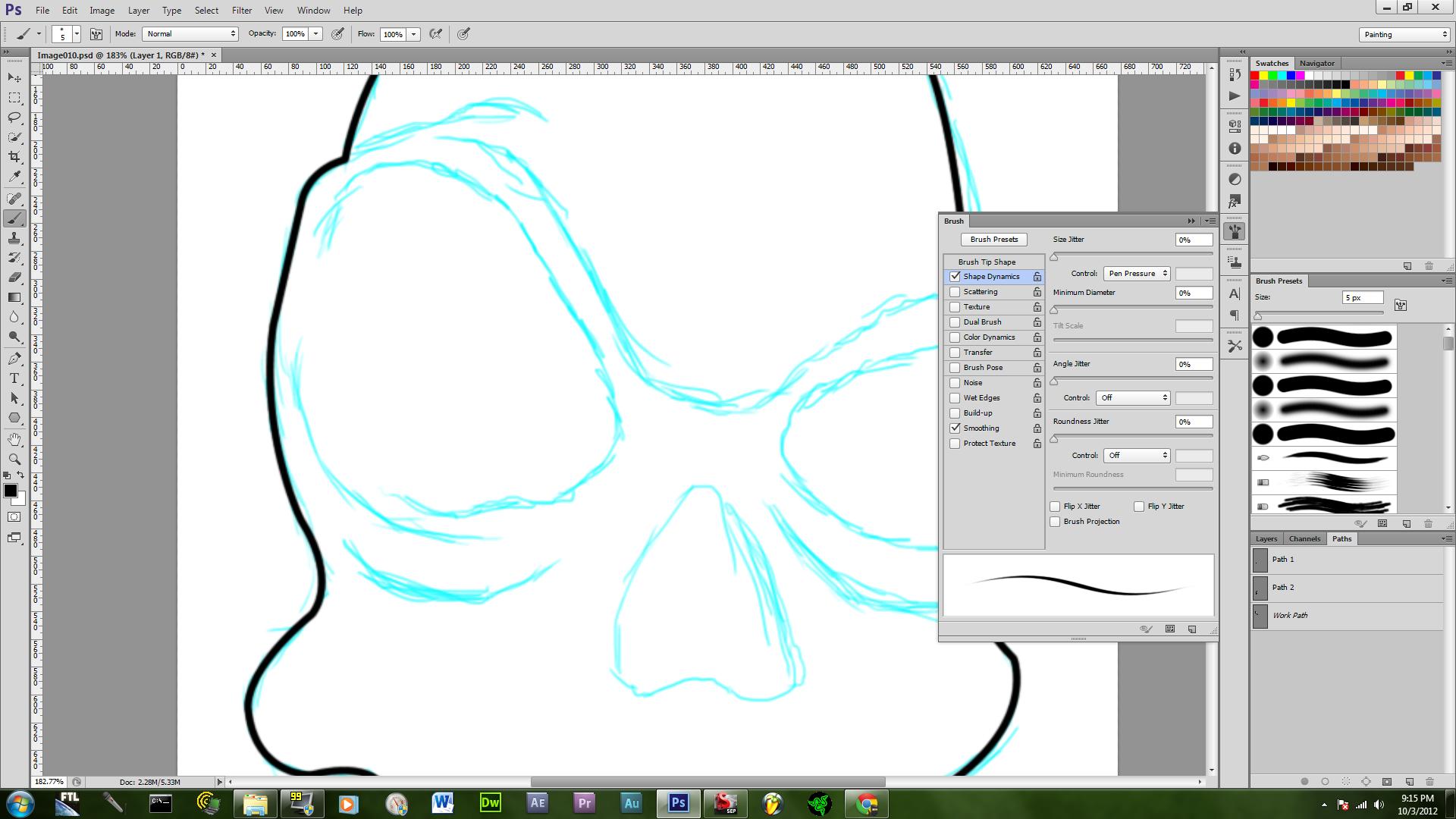1456x819 pixels.
Task: Uncheck the Smoothing checkbox
Action: coord(955,428)
